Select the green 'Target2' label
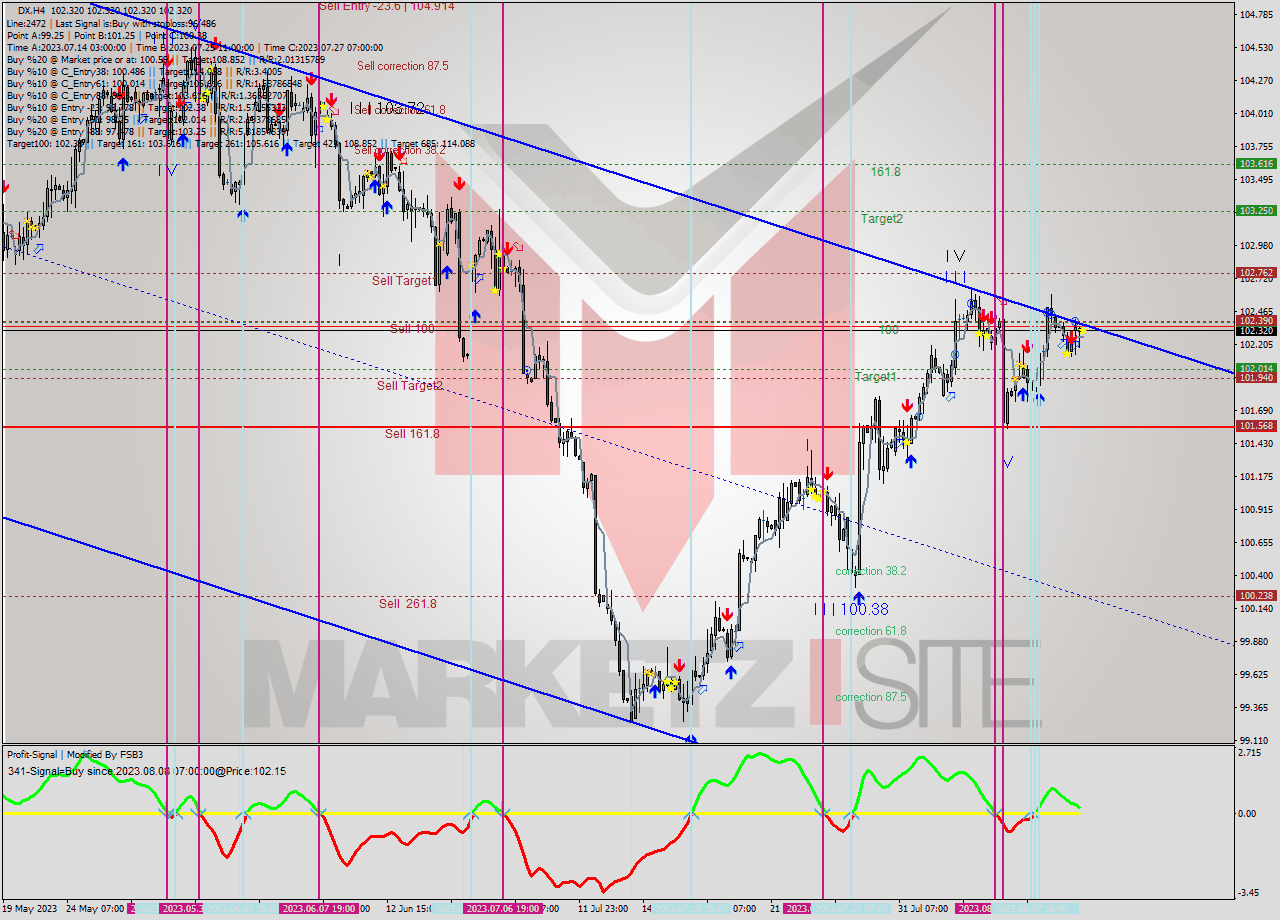 pyautogui.click(x=882, y=218)
